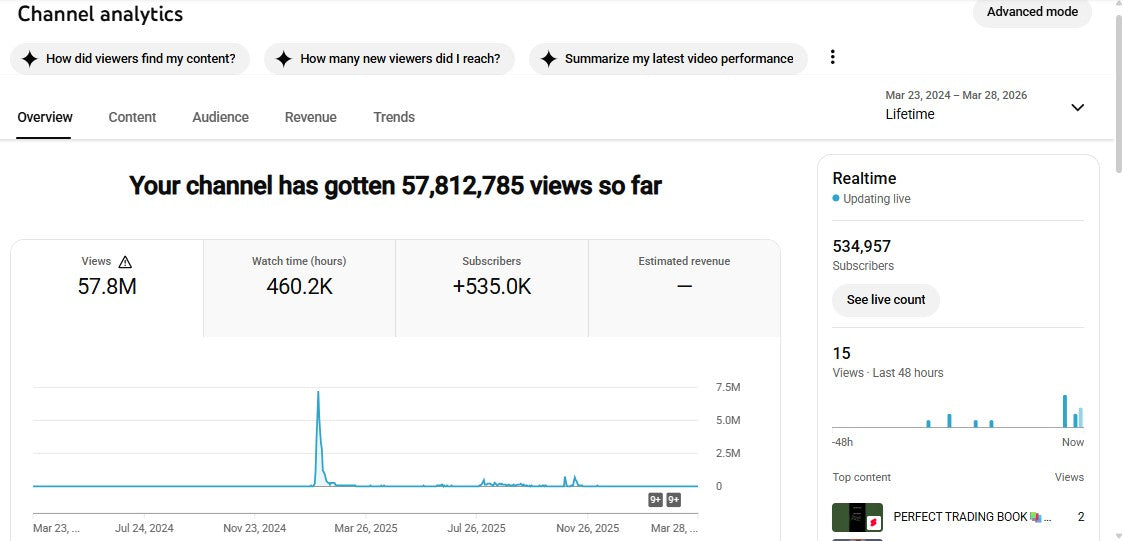
Task: Click sparkle icon on 'Summarize my latest video performance'
Action: pos(548,59)
